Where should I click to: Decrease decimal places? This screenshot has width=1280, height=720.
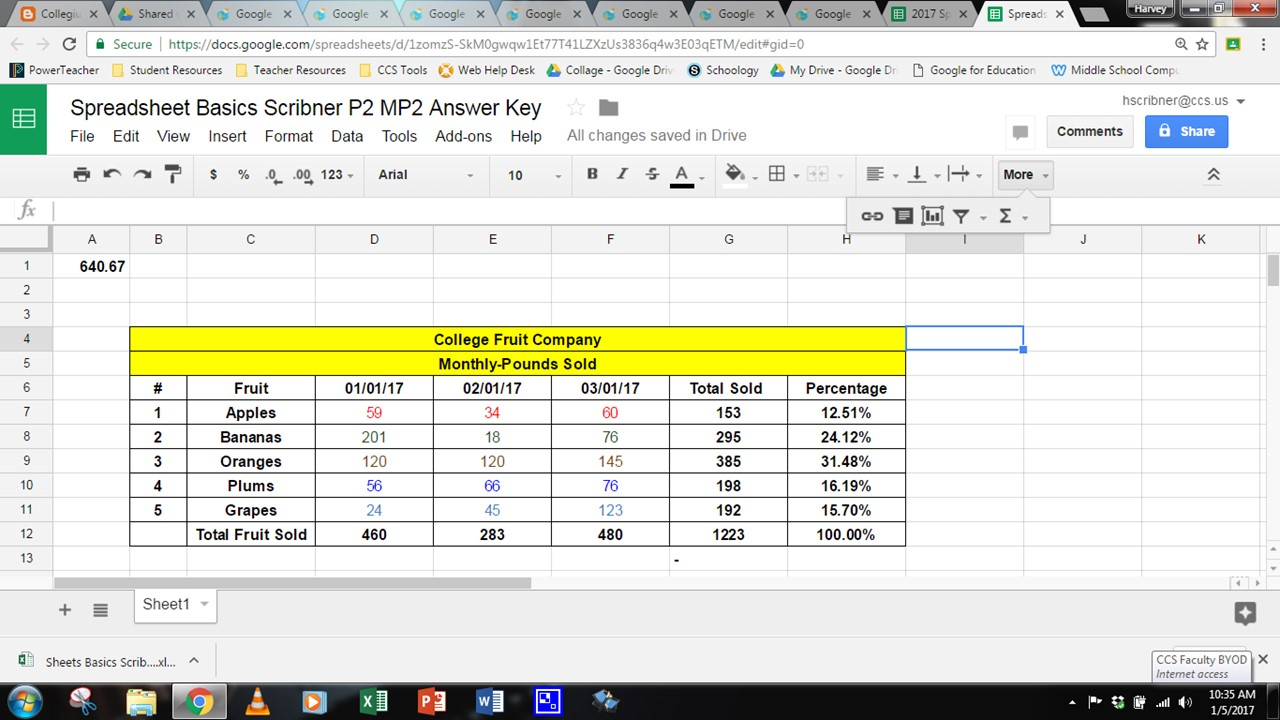(273, 175)
